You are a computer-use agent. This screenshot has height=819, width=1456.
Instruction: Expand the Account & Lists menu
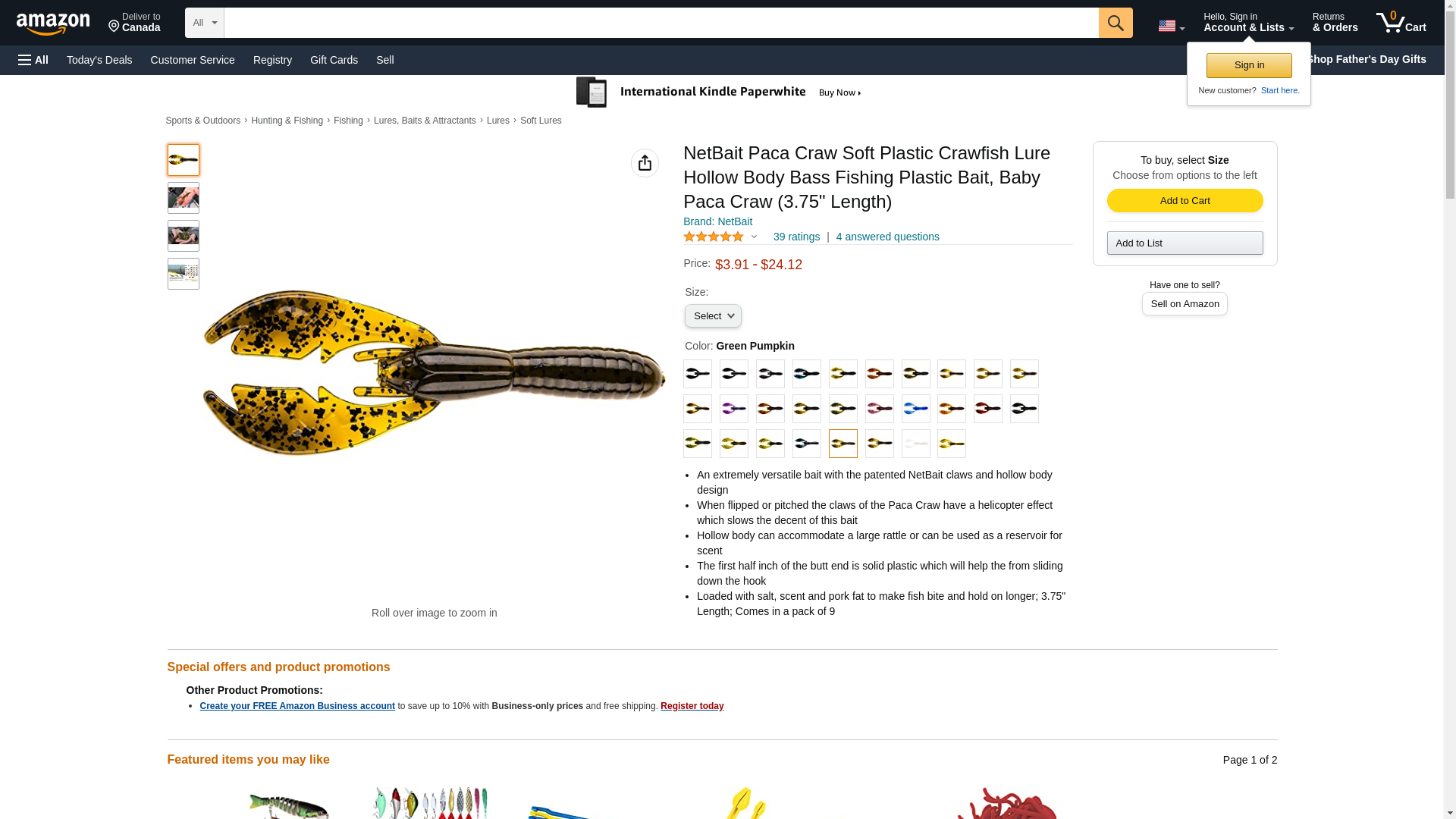pyautogui.click(x=1248, y=23)
